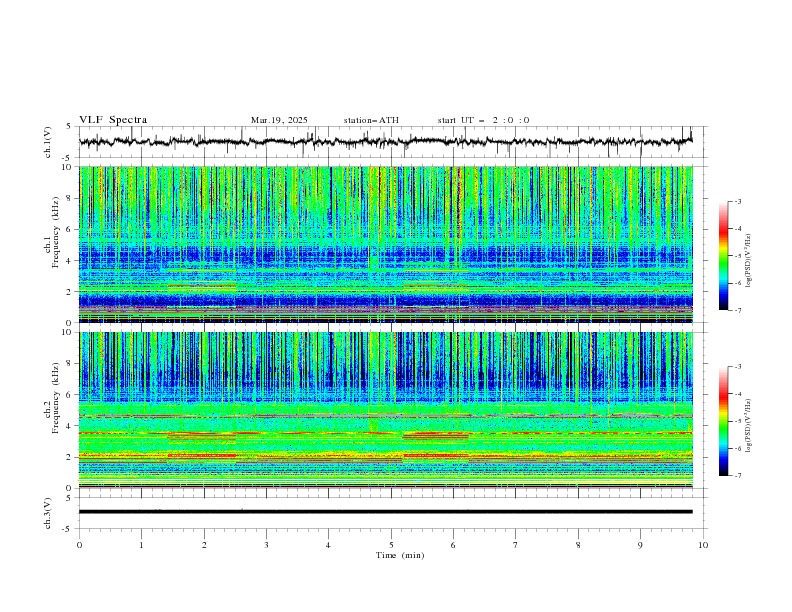792x612 pixels.
Task: Click the time axis tick label '10'
Action: click(703, 545)
